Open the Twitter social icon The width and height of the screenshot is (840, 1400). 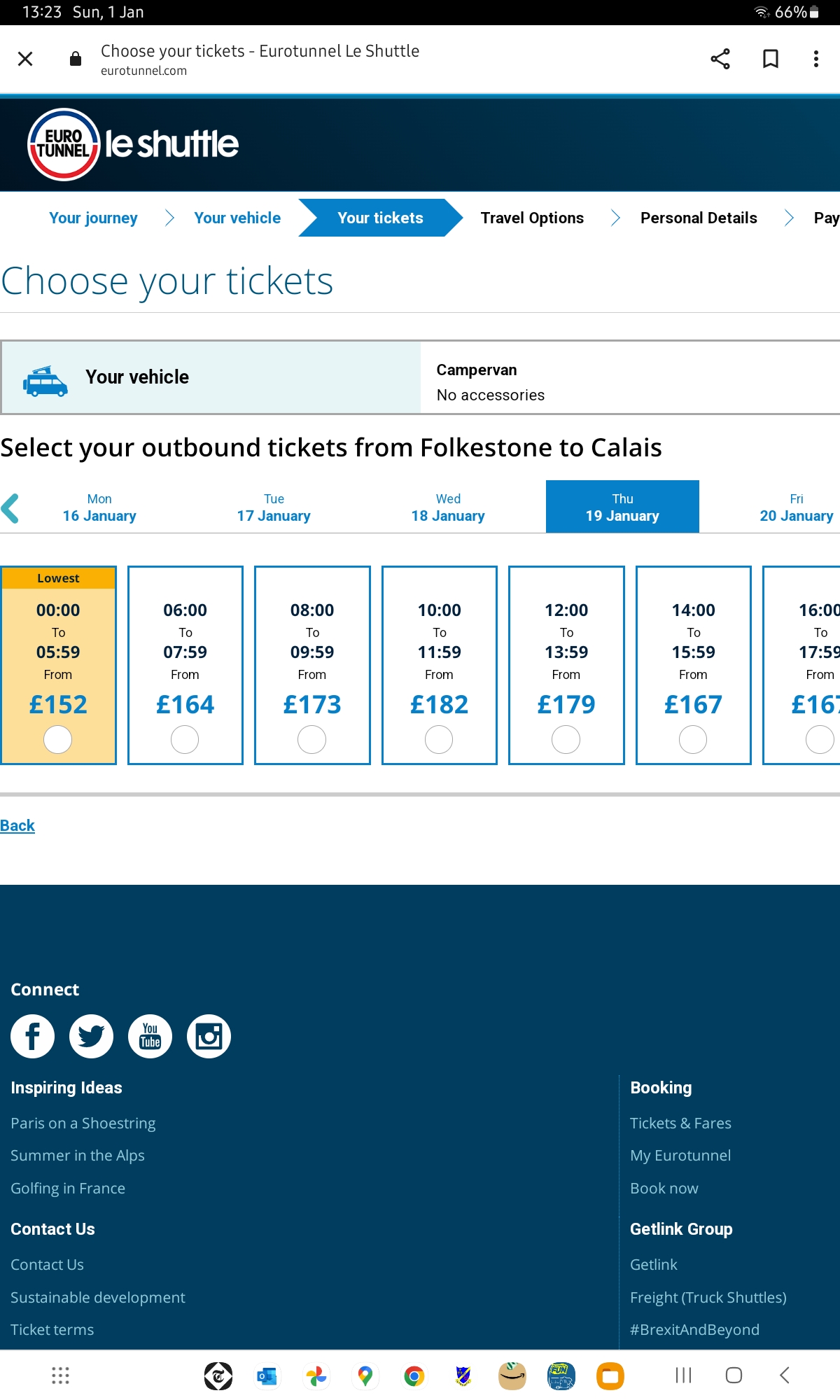tap(91, 1036)
